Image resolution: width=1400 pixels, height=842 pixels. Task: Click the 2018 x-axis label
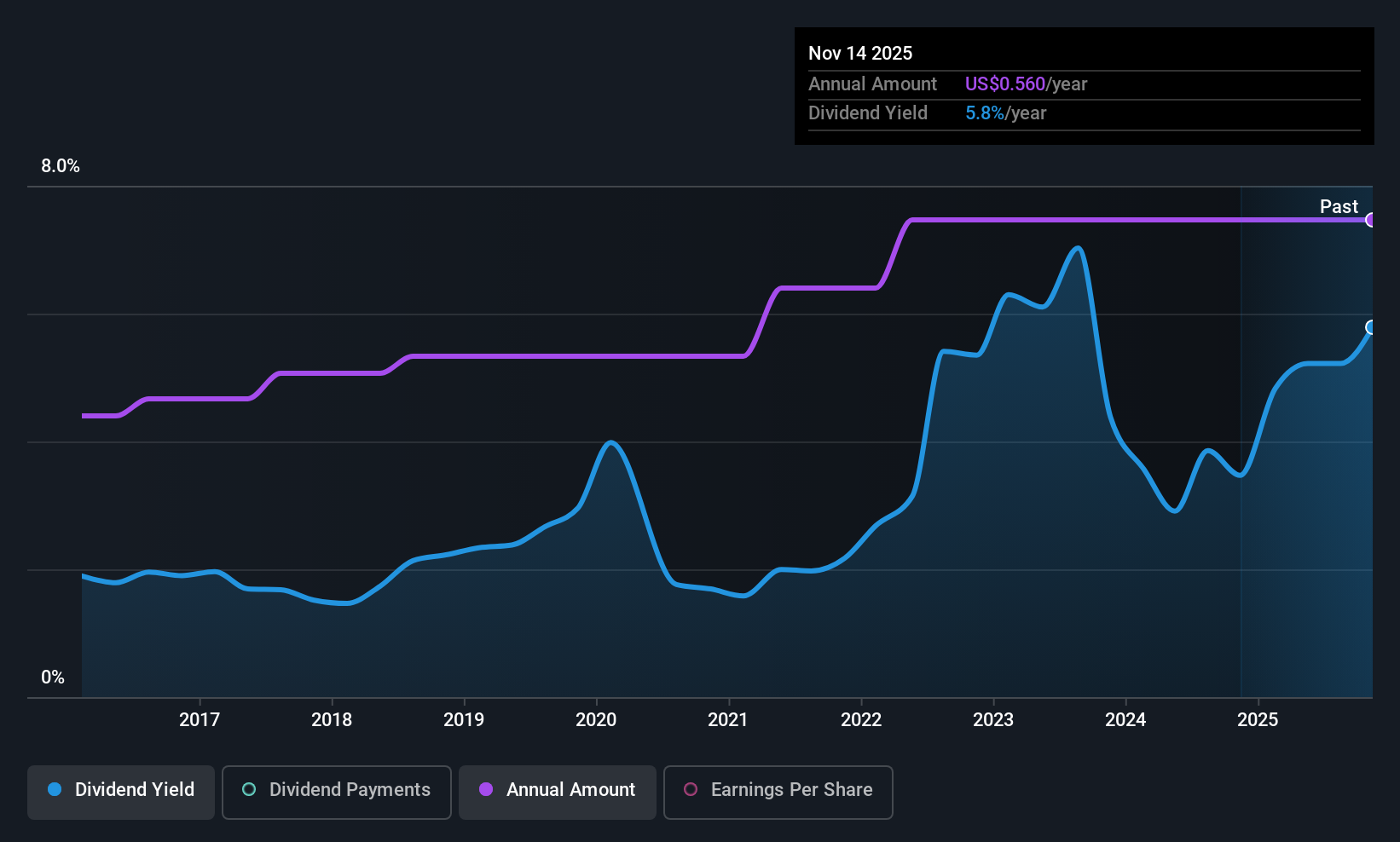click(332, 719)
